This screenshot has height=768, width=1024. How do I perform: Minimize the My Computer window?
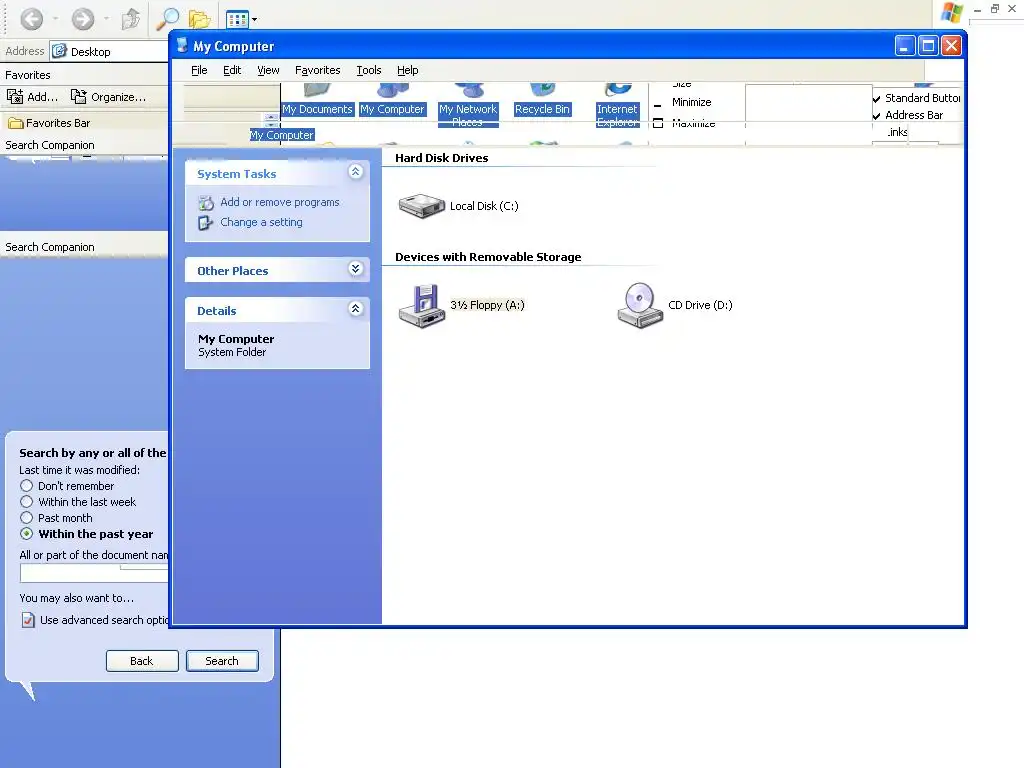pos(904,45)
